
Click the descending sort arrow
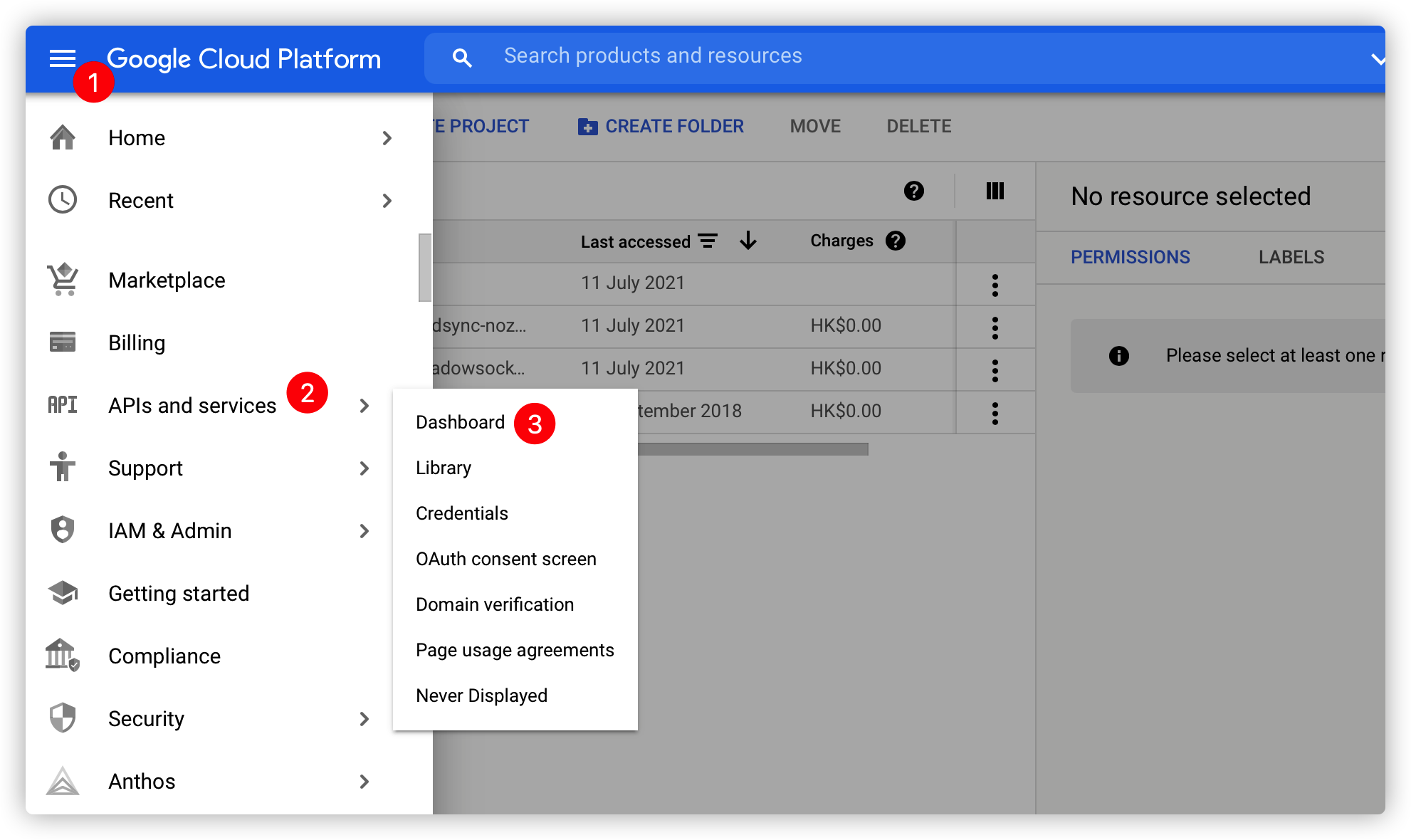(x=748, y=241)
